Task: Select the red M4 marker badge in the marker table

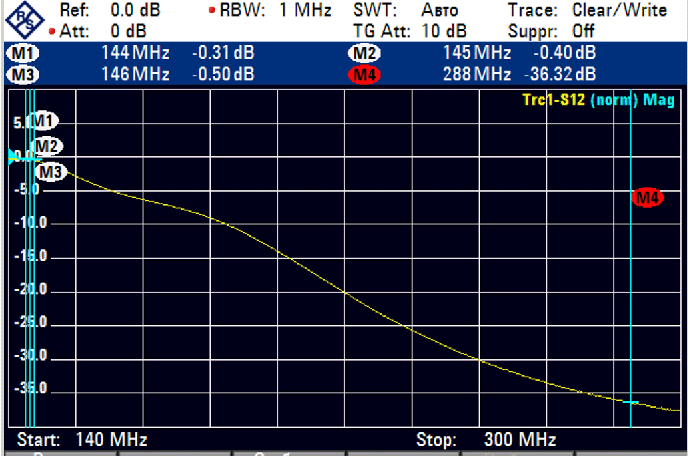Action: tap(364, 74)
